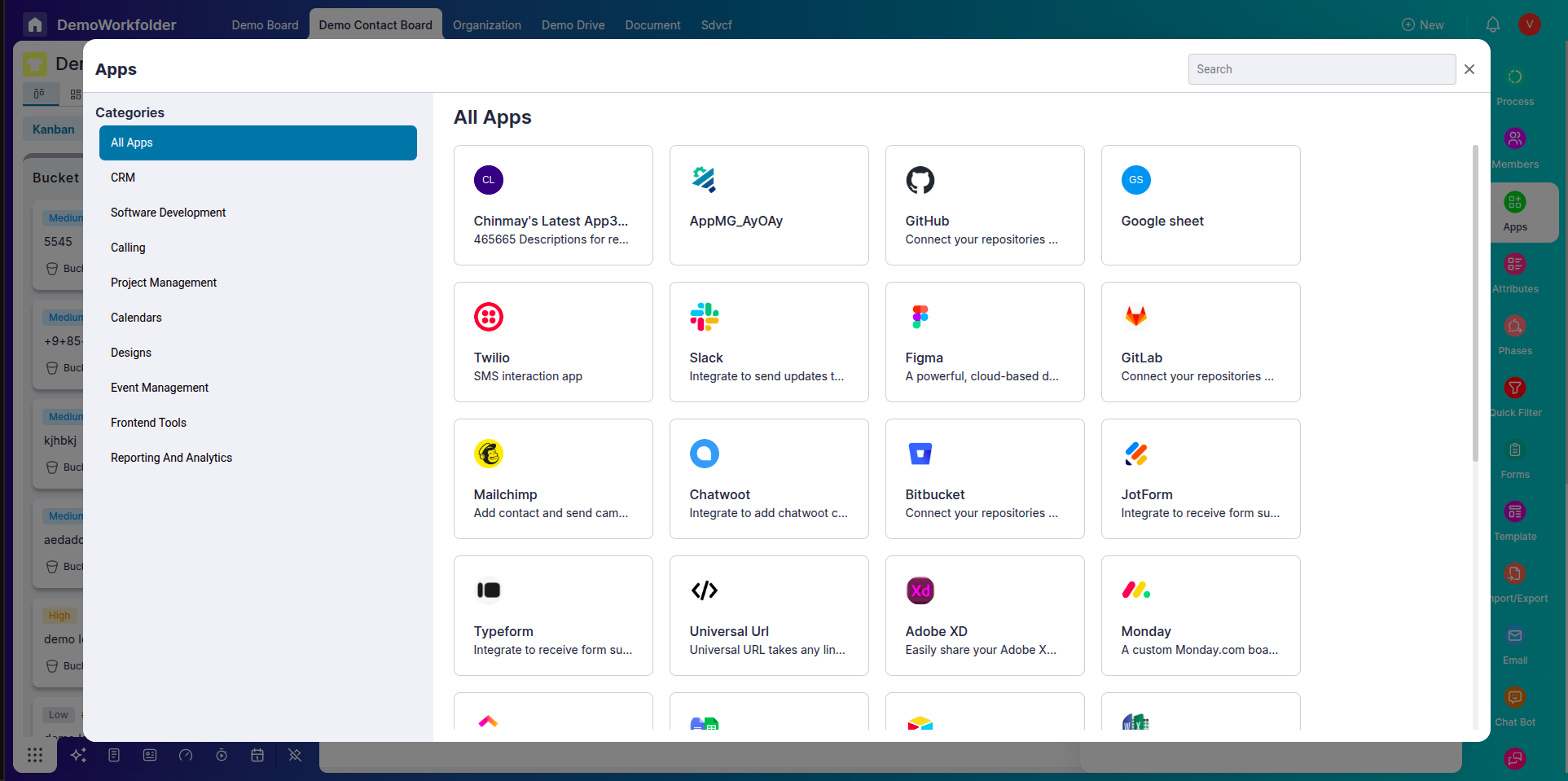Open the Template sidebar icon
Image resolution: width=1568 pixels, height=781 pixels.
click(1514, 511)
